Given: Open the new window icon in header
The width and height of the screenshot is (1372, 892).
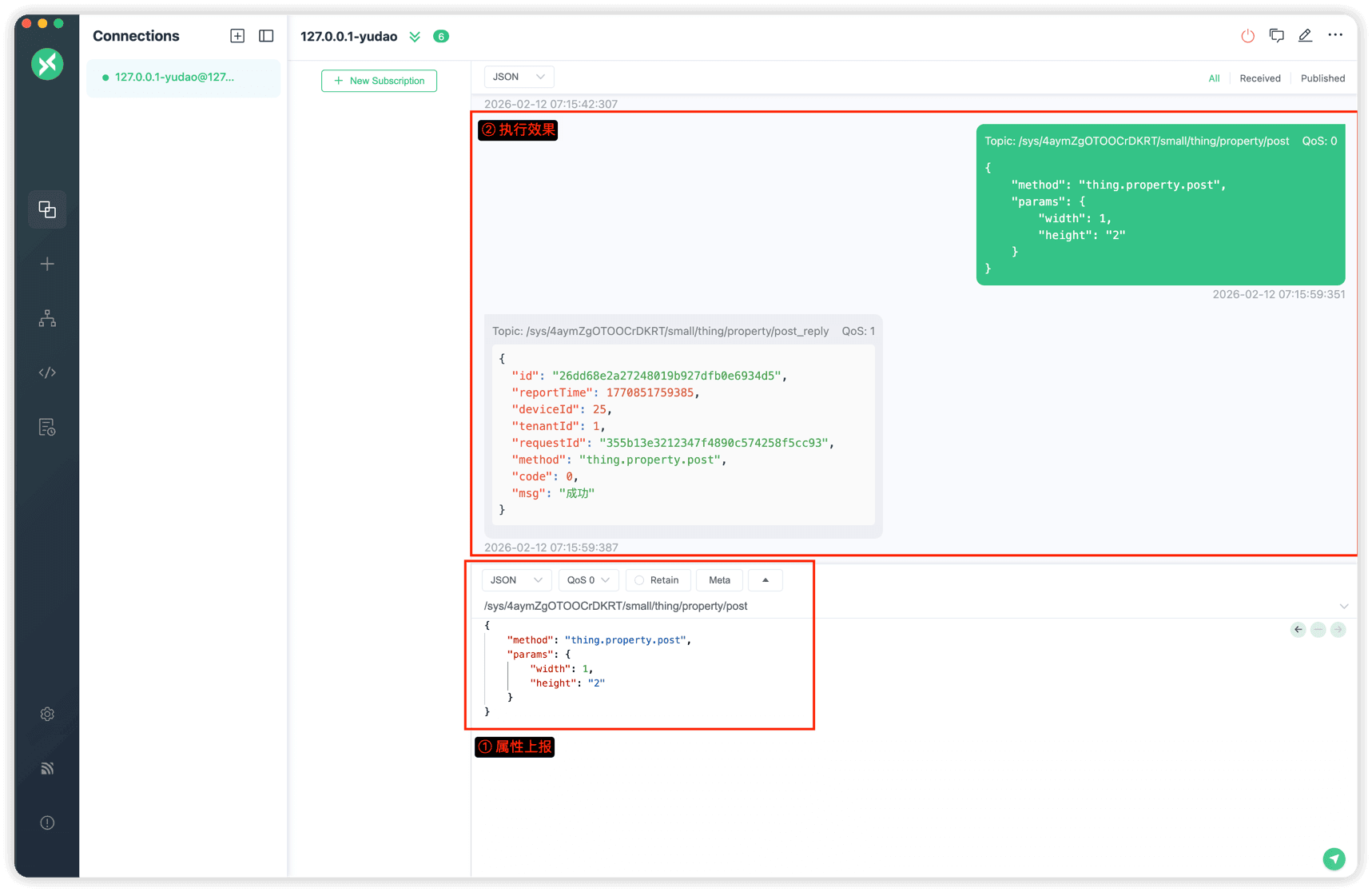Looking at the screenshot, I should 1276,36.
